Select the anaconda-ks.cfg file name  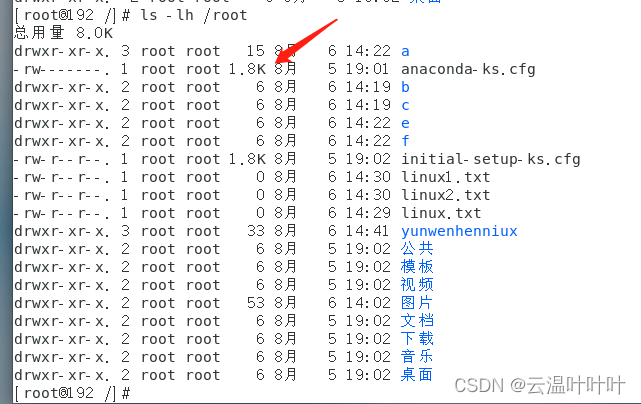coord(468,69)
